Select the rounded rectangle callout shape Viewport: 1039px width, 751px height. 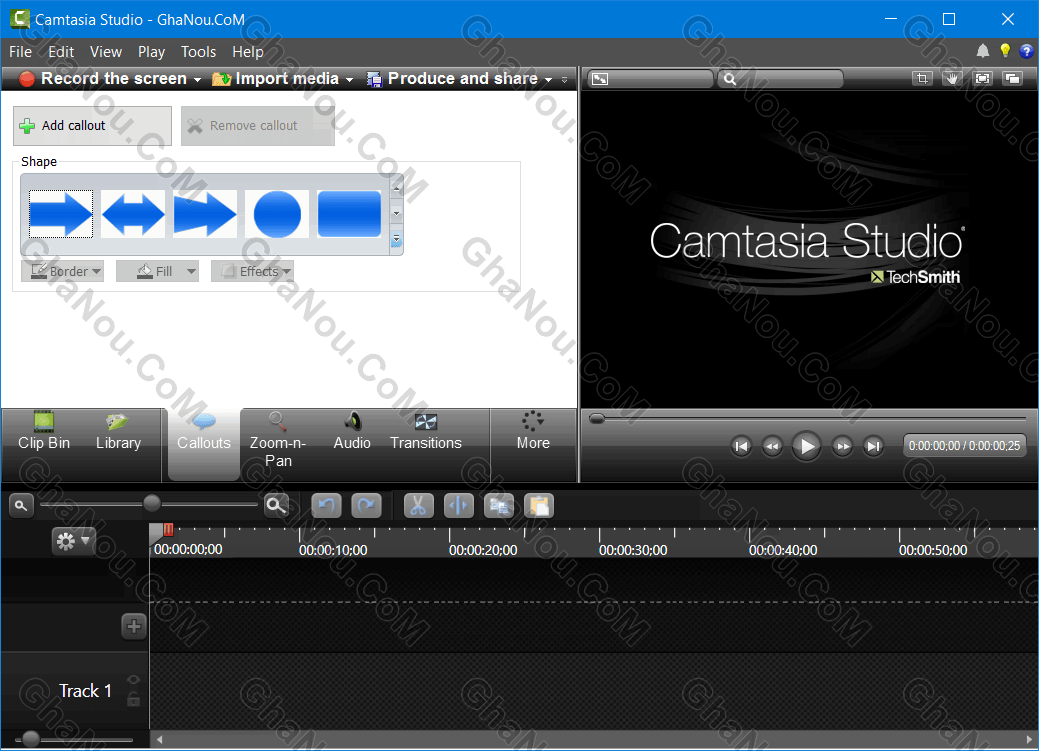coord(349,214)
